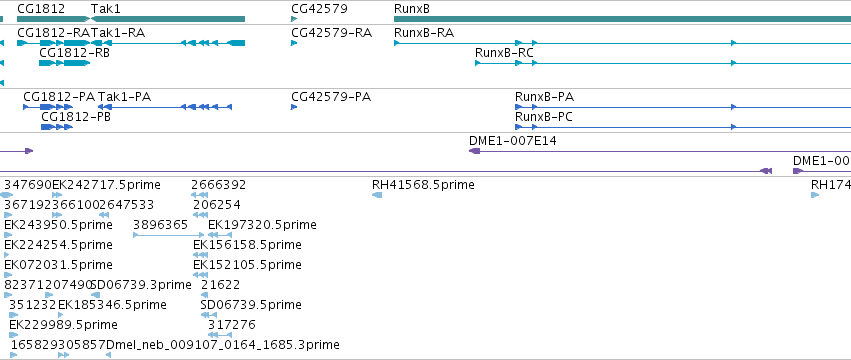Select the DME1-007E14 clone start arrow
Screen dimensions: 851x360
coord(474,151)
